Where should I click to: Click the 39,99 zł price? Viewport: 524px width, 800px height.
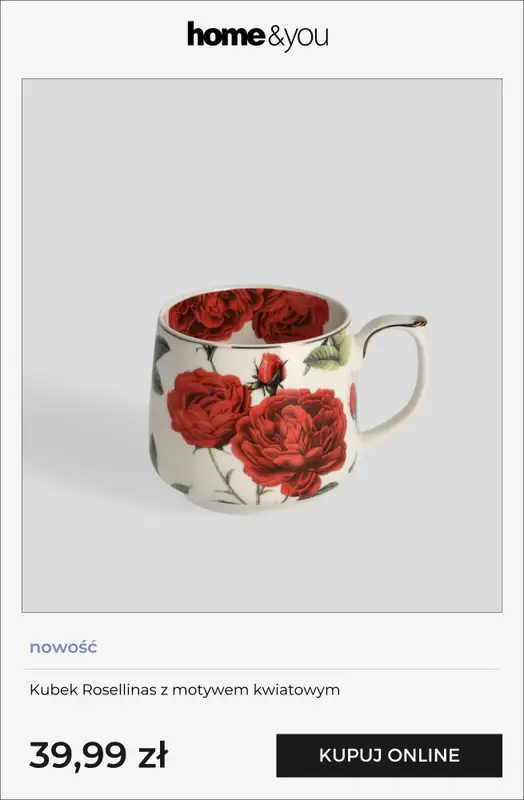click(x=98, y=755)
